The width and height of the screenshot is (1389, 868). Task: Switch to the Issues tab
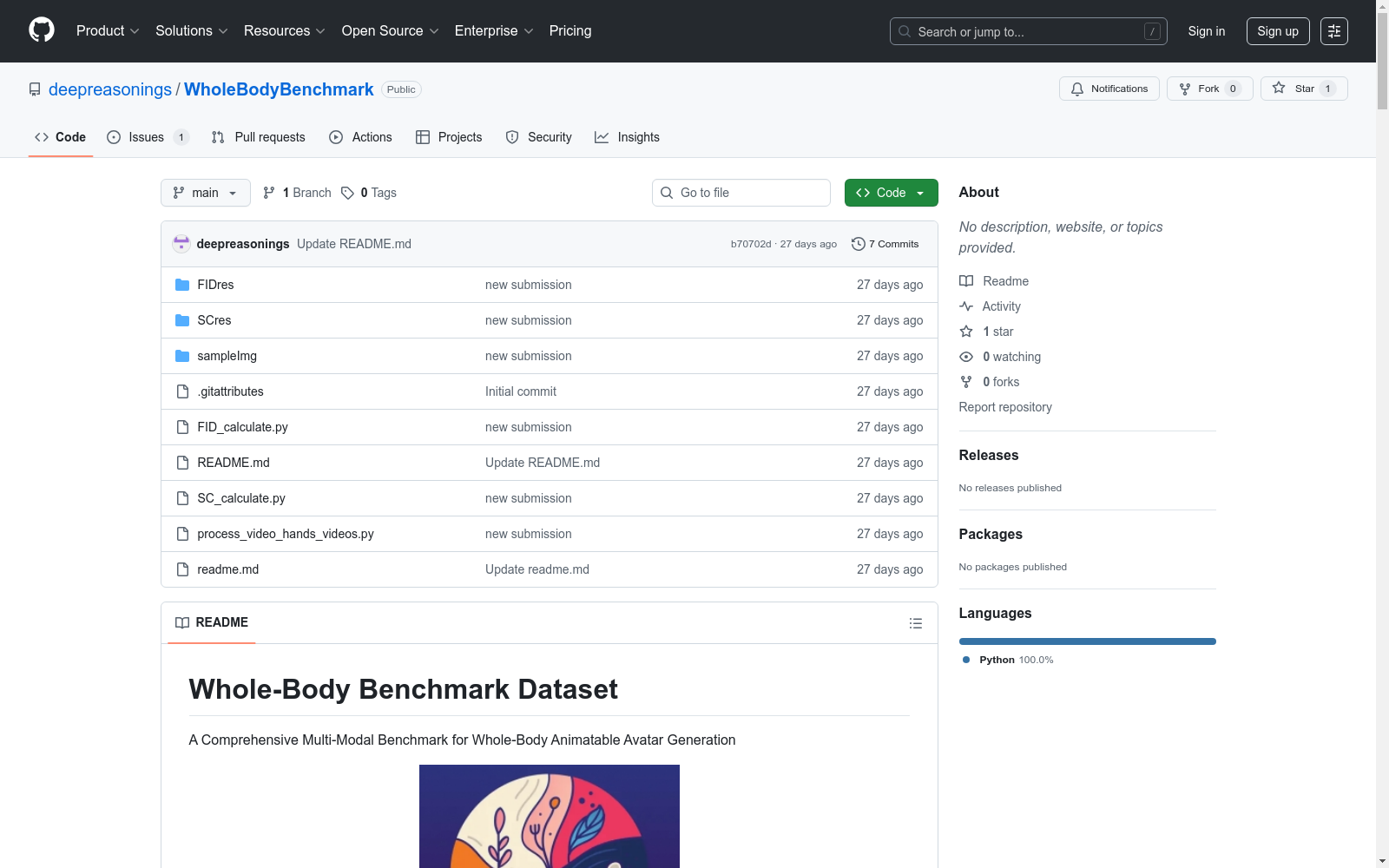click(147, 137)
